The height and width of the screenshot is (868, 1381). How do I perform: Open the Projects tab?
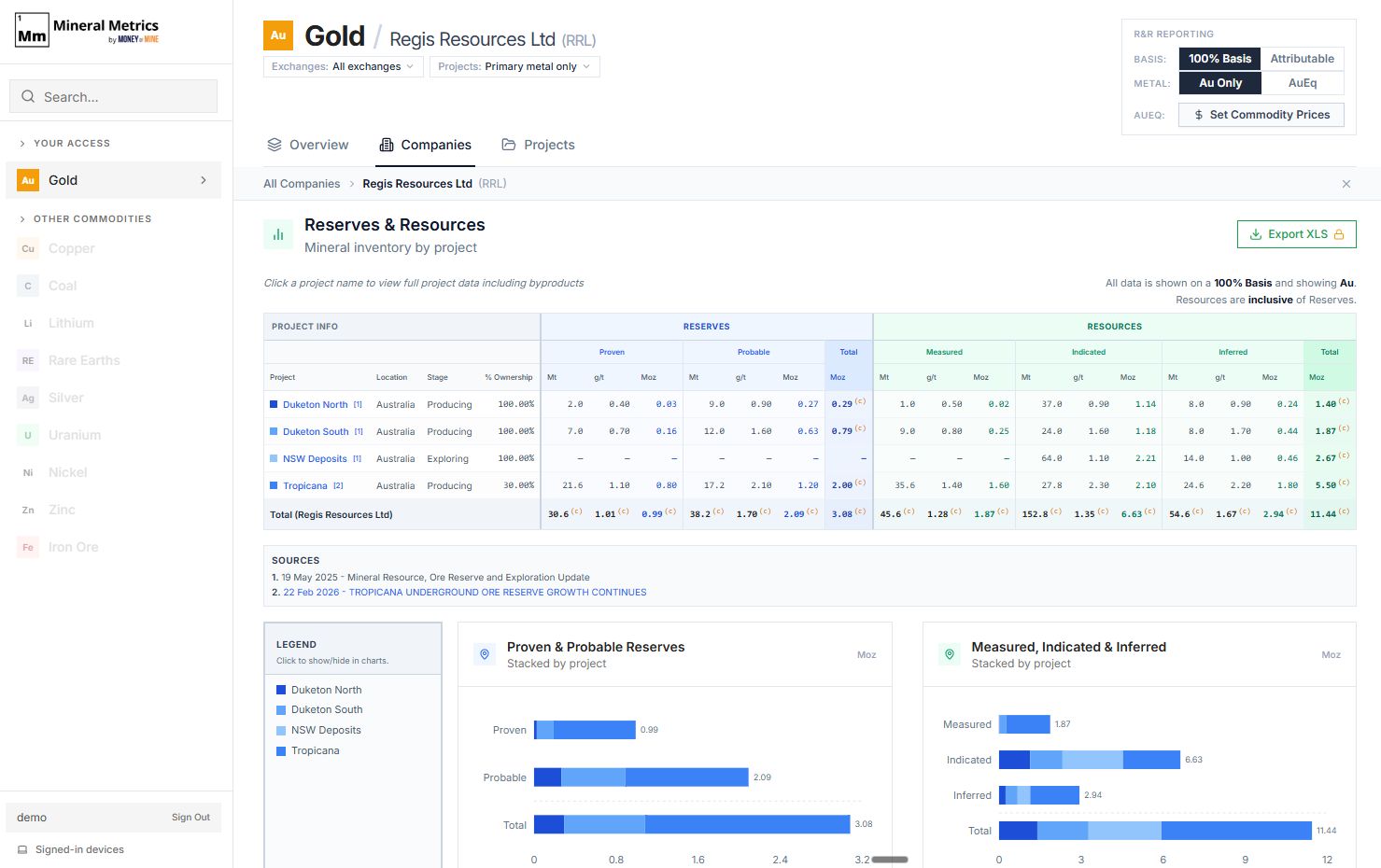538,145
